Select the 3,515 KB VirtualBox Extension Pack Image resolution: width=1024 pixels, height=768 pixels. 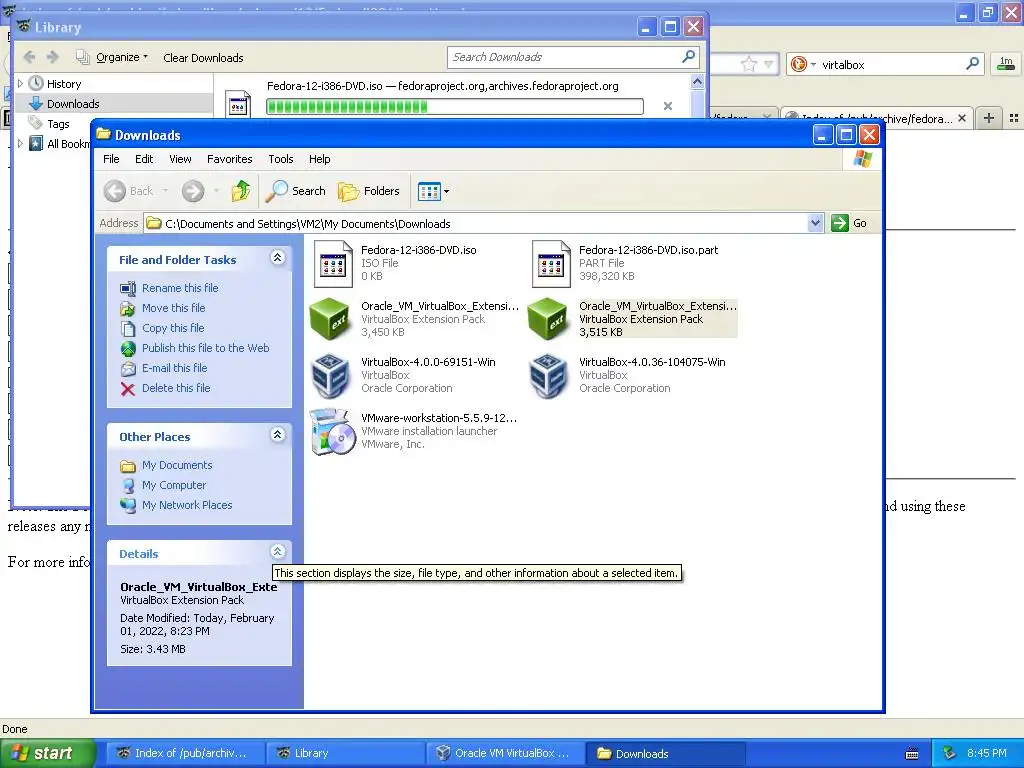pos(548,319)
